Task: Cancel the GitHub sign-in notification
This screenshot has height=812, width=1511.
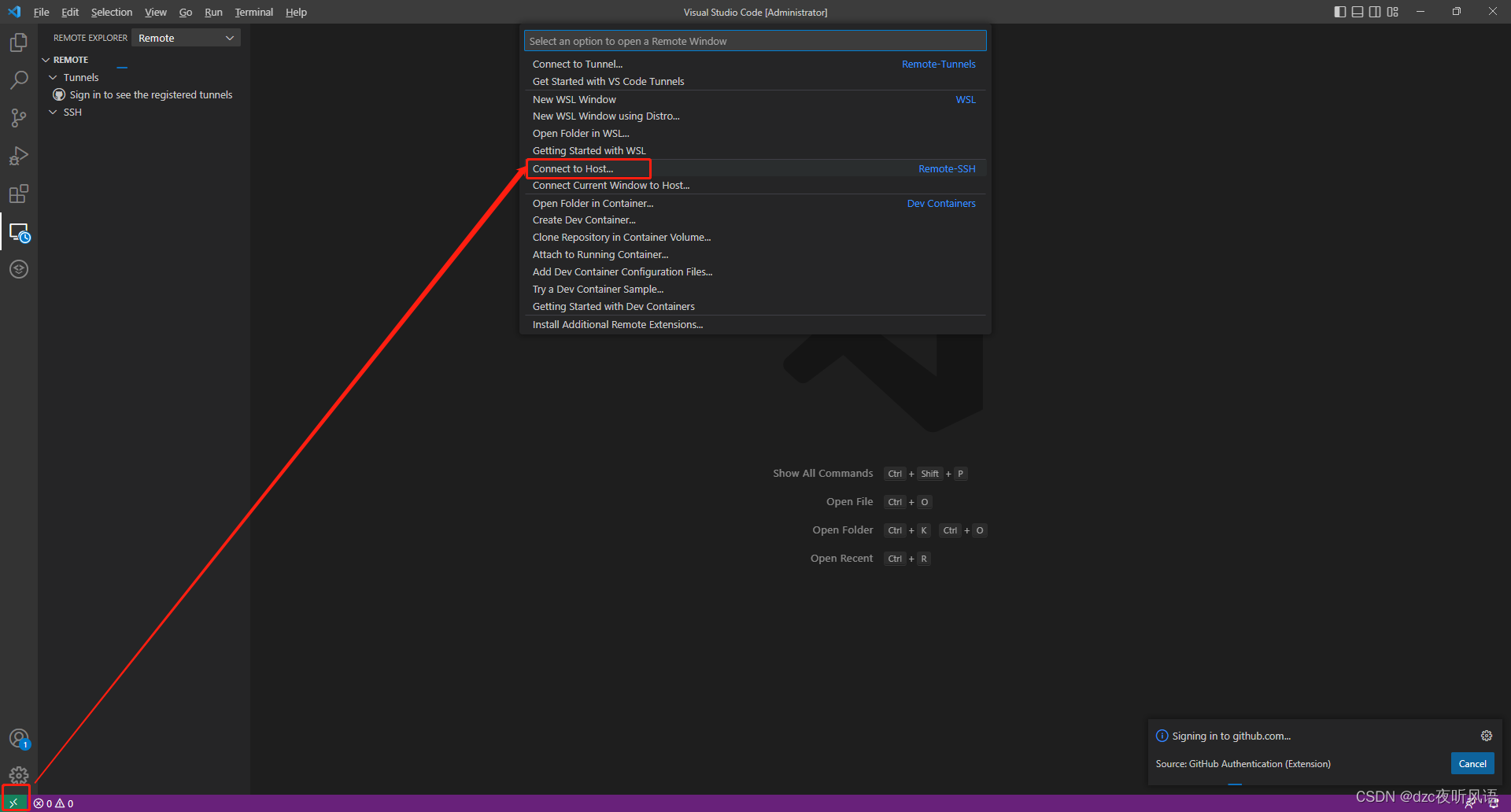Action: click(1472, 763)
